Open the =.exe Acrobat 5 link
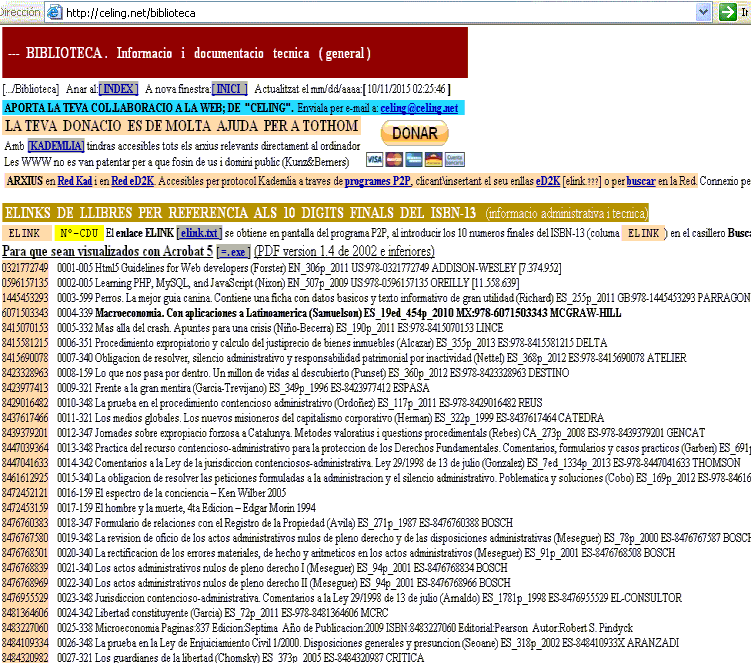Image resolution: width=751 pixels, height=663 pixels. 233,252
